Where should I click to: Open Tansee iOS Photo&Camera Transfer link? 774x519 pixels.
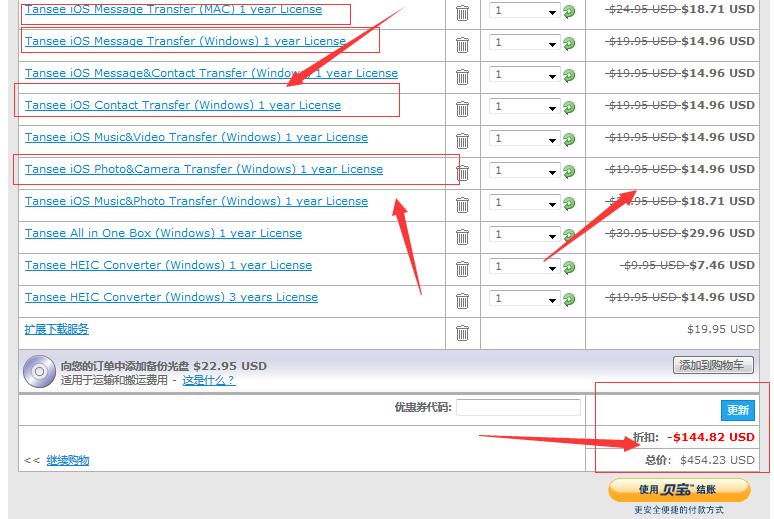pos(204,169)
